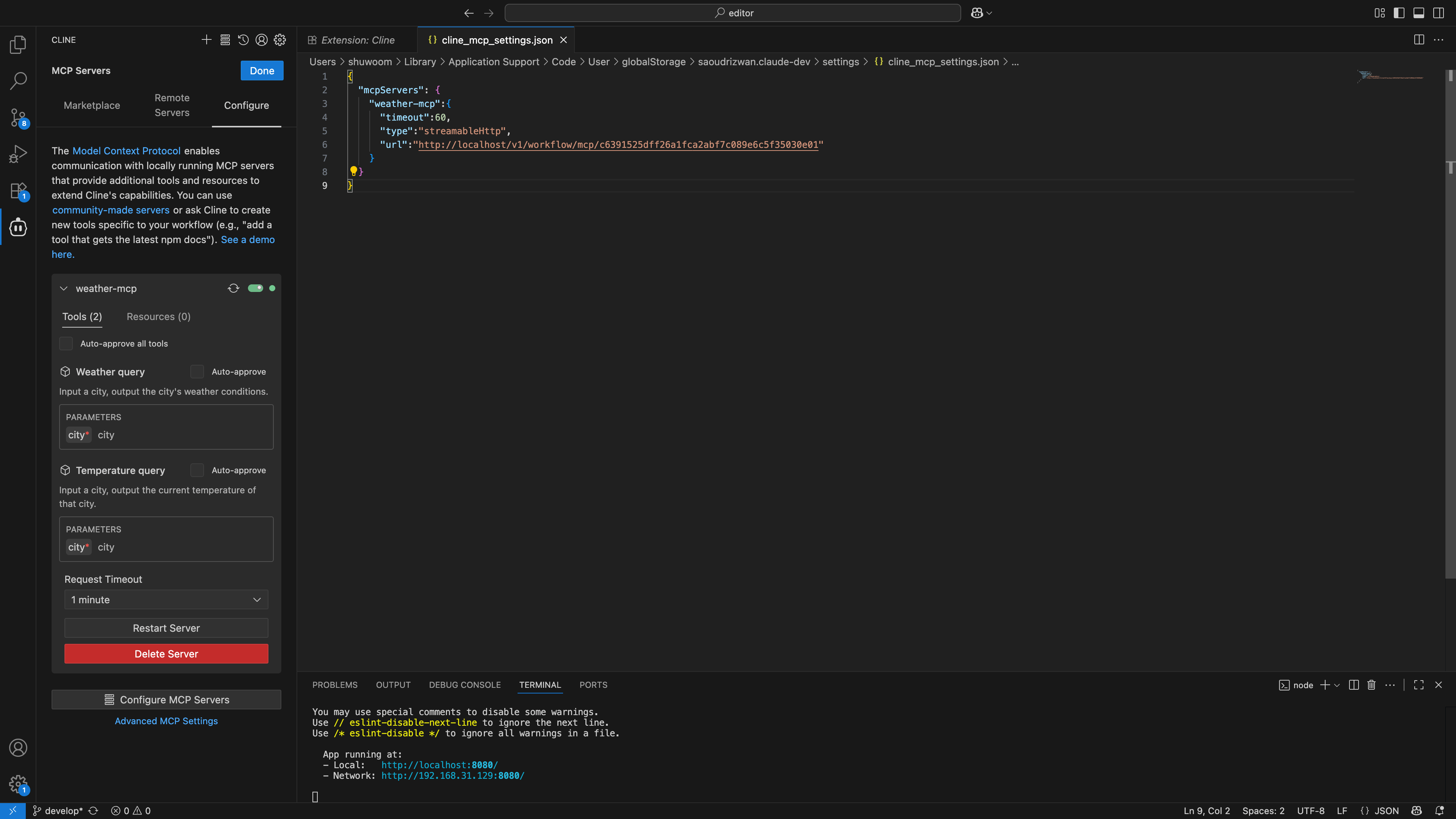Collapse the weather-mcp server section
Viewport: 1456px width, 819px height.
point(64,288)
